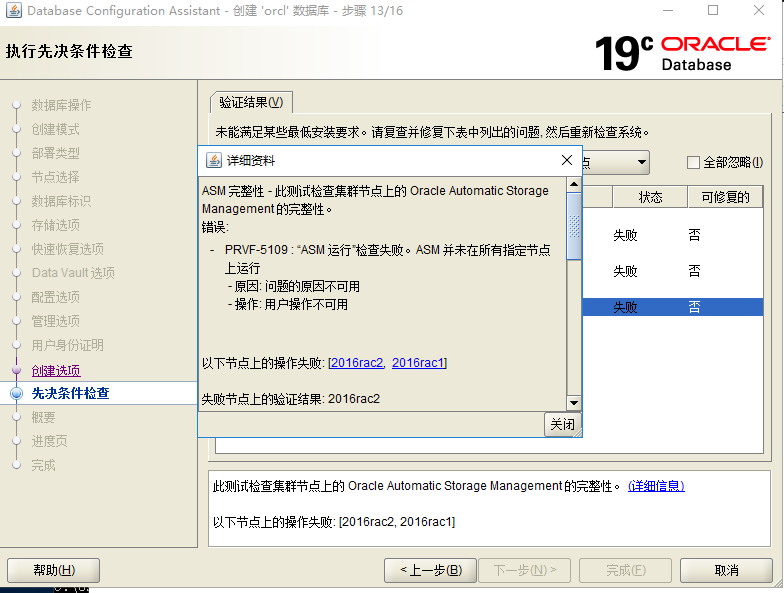Close the 详细资料 popup with X icon
The height and width of the screenshot is (593, 784).
566,160
